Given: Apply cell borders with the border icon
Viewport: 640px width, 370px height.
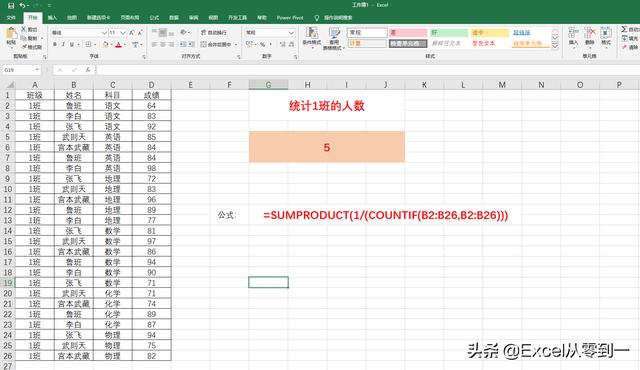Looking at the screenshot, I should [x=88, y=44].
